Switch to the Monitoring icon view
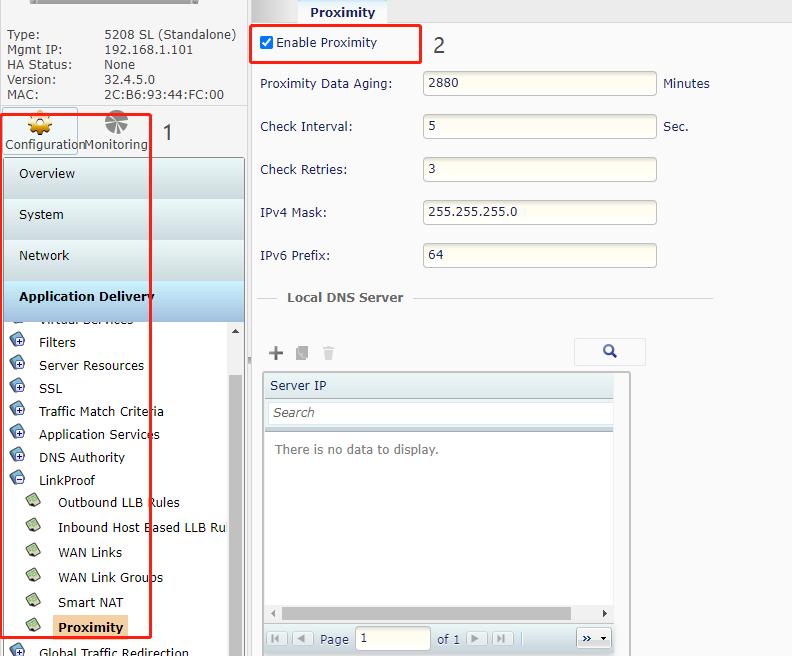Screen dimensions: 792x656 pyautogui.click(x=116, y=131)
